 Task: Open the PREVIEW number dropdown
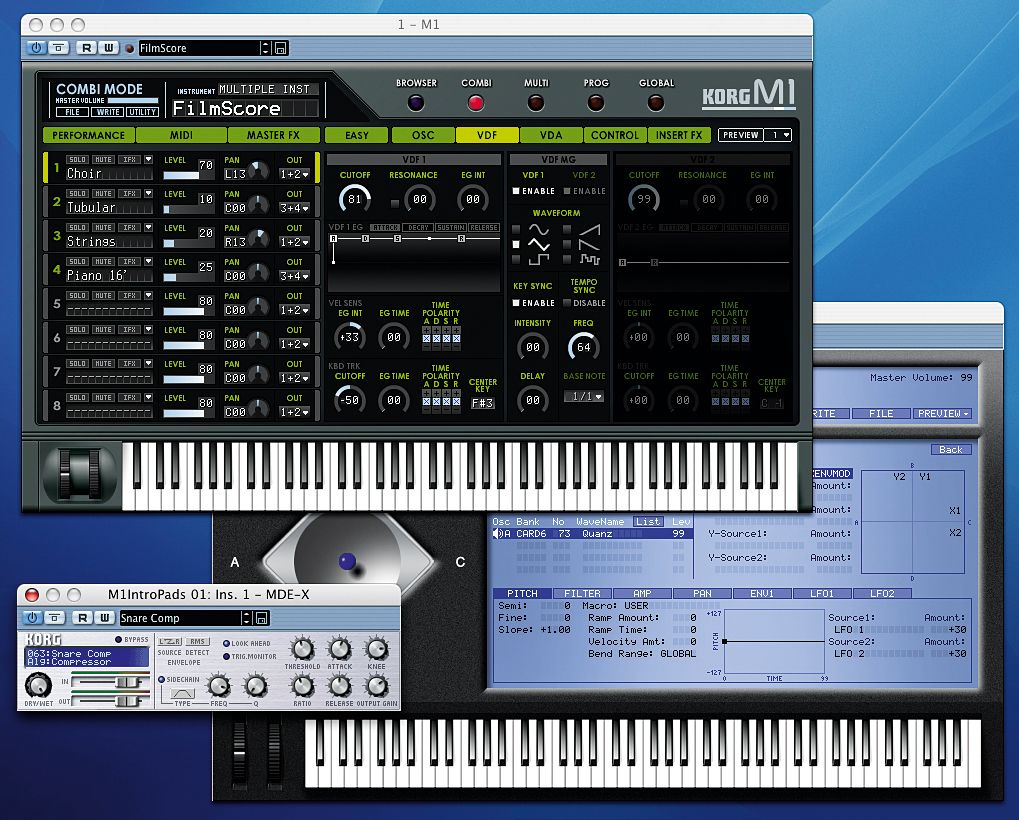[x=778, y=135]
